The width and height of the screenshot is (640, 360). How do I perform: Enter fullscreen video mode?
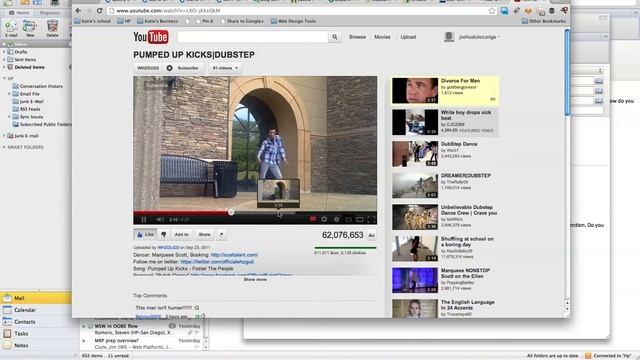371,220
